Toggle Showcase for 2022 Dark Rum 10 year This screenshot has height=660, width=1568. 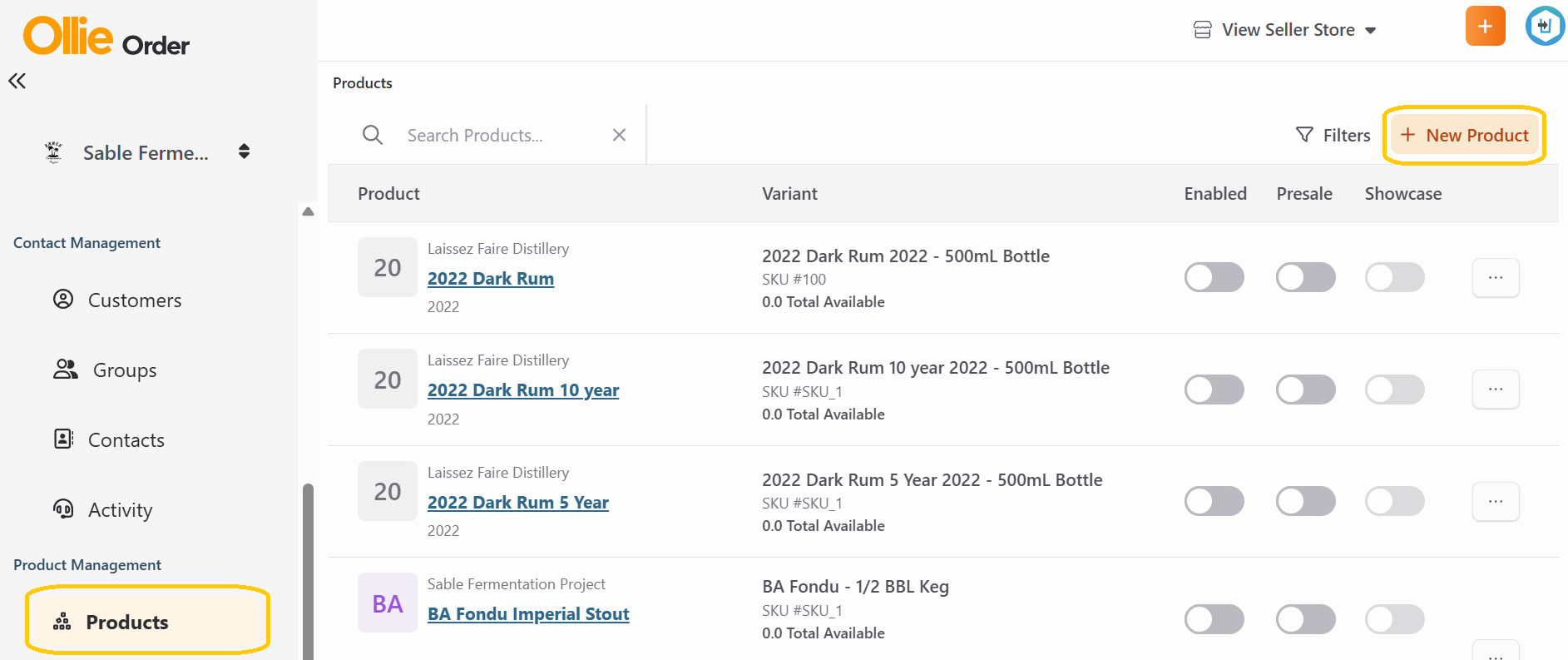pos(1395,390)
